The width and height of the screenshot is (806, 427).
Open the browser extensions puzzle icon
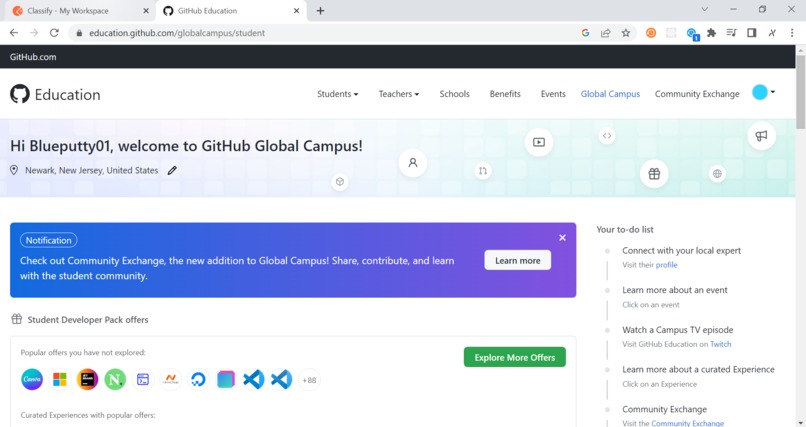click(x=711, y=33)
